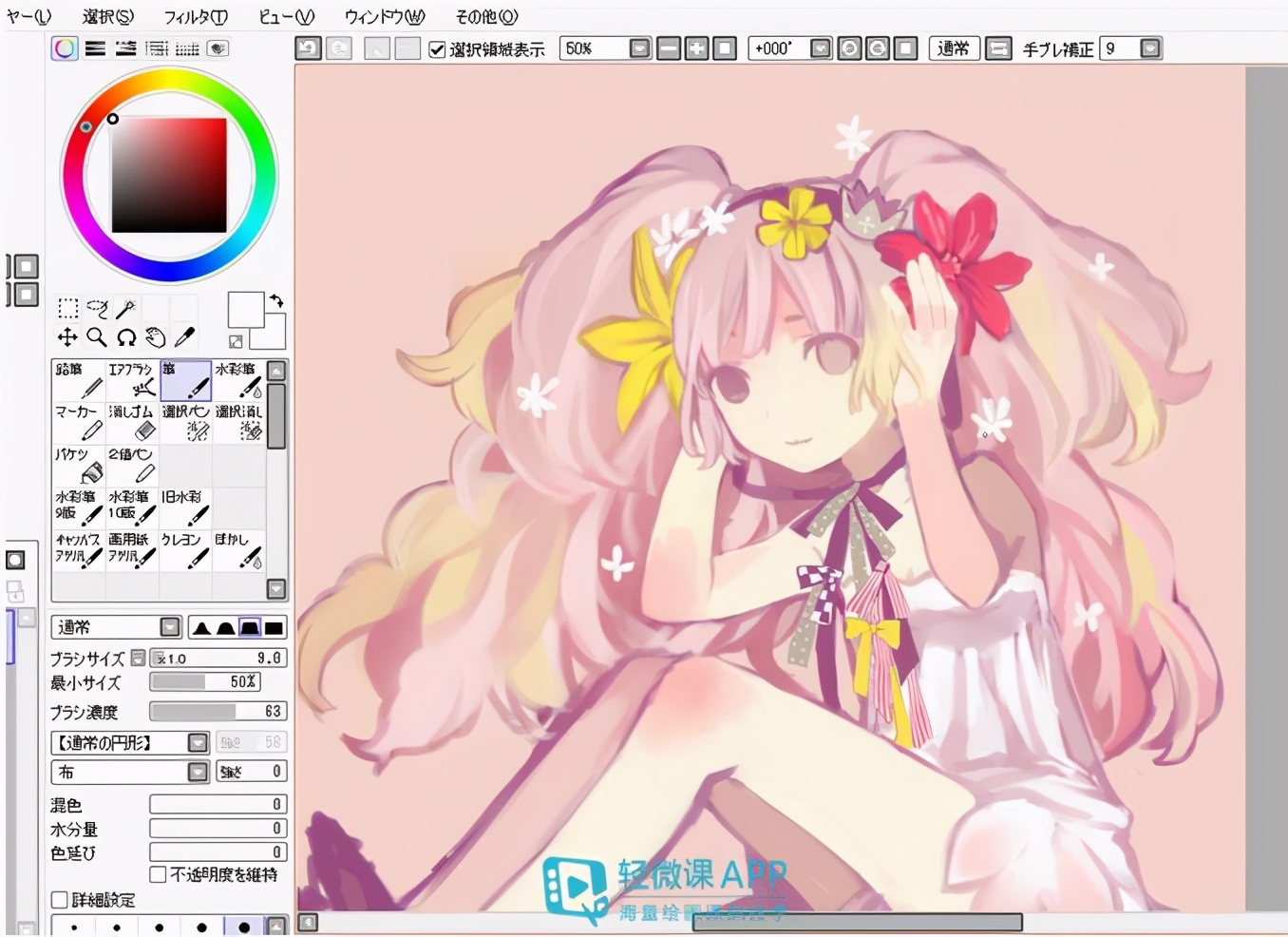This screenshot has height=937, width=1288.
Task: Click the 最小サイズ minimum size slider
Action: tap(205, 681)
